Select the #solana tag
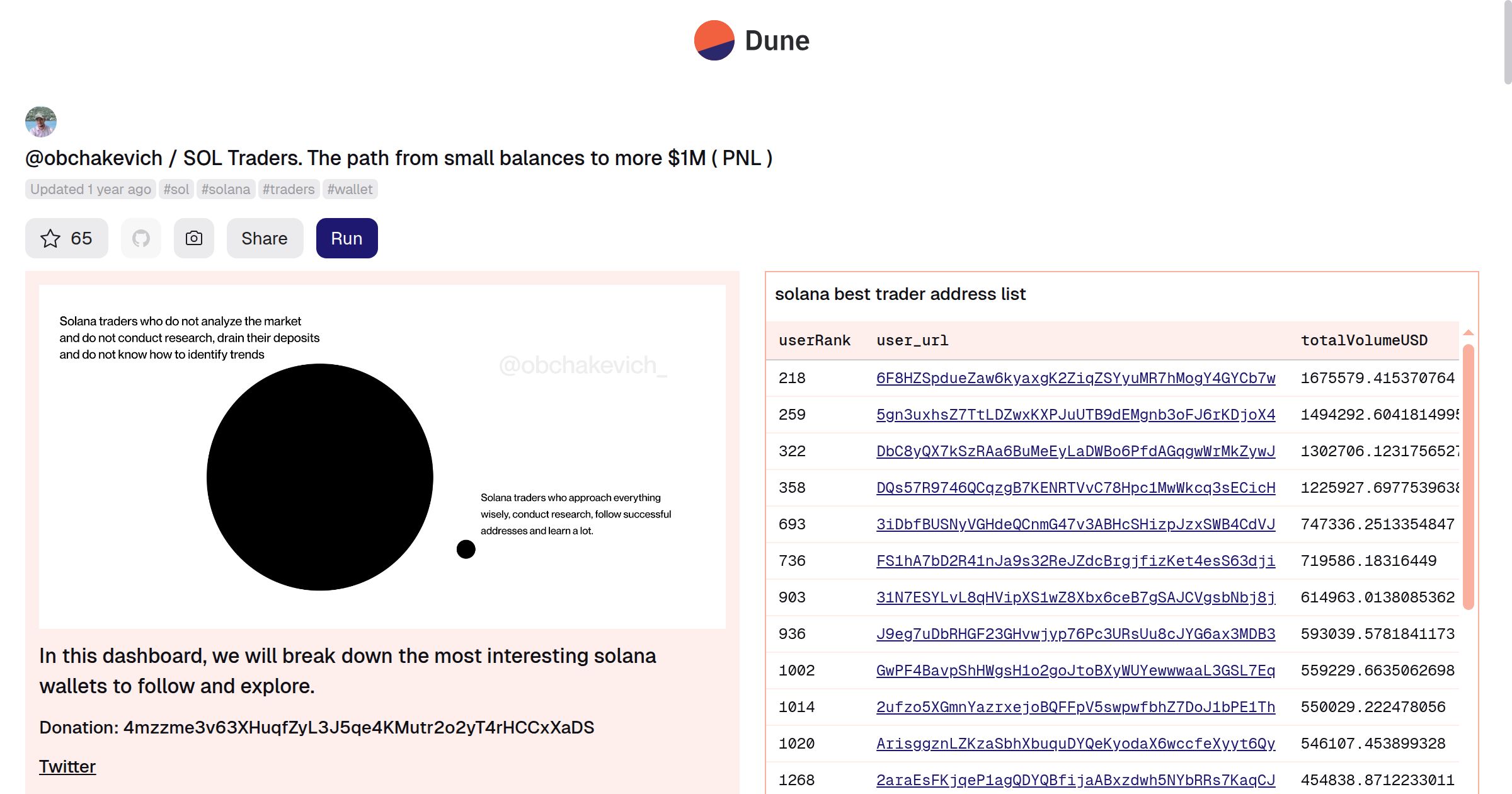 226,189
